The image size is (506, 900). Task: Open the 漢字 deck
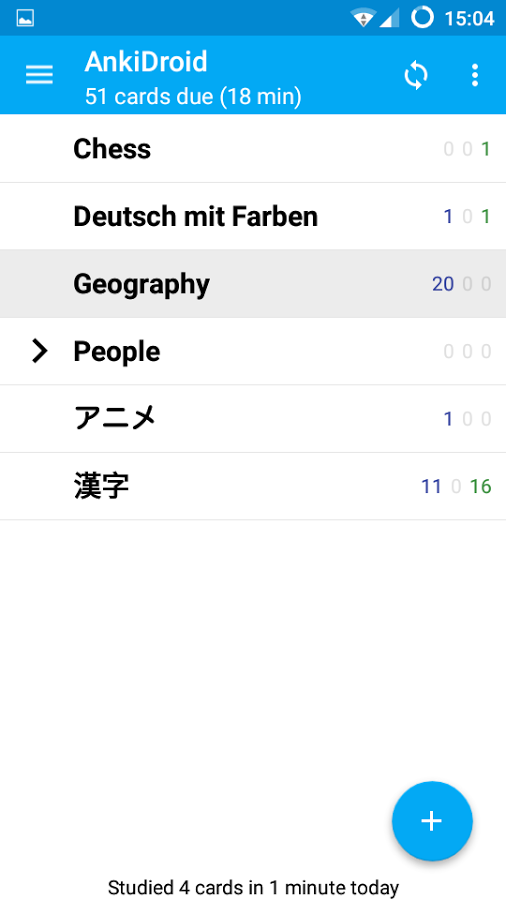[x=253, y=486]
